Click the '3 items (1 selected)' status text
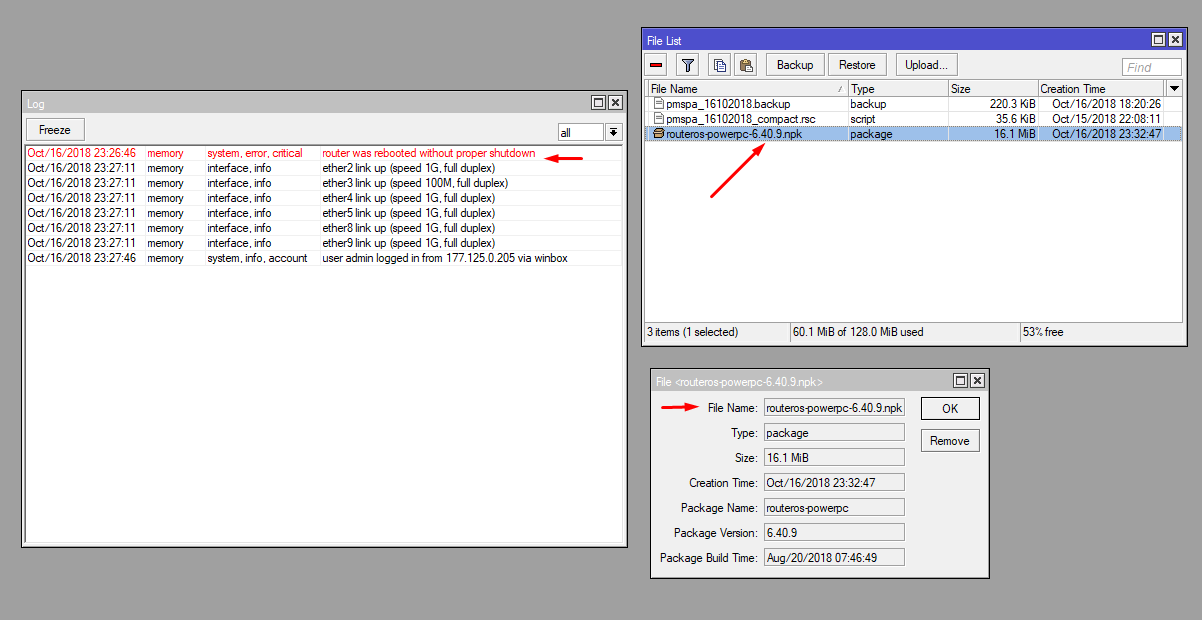 [x=692, y=332]
